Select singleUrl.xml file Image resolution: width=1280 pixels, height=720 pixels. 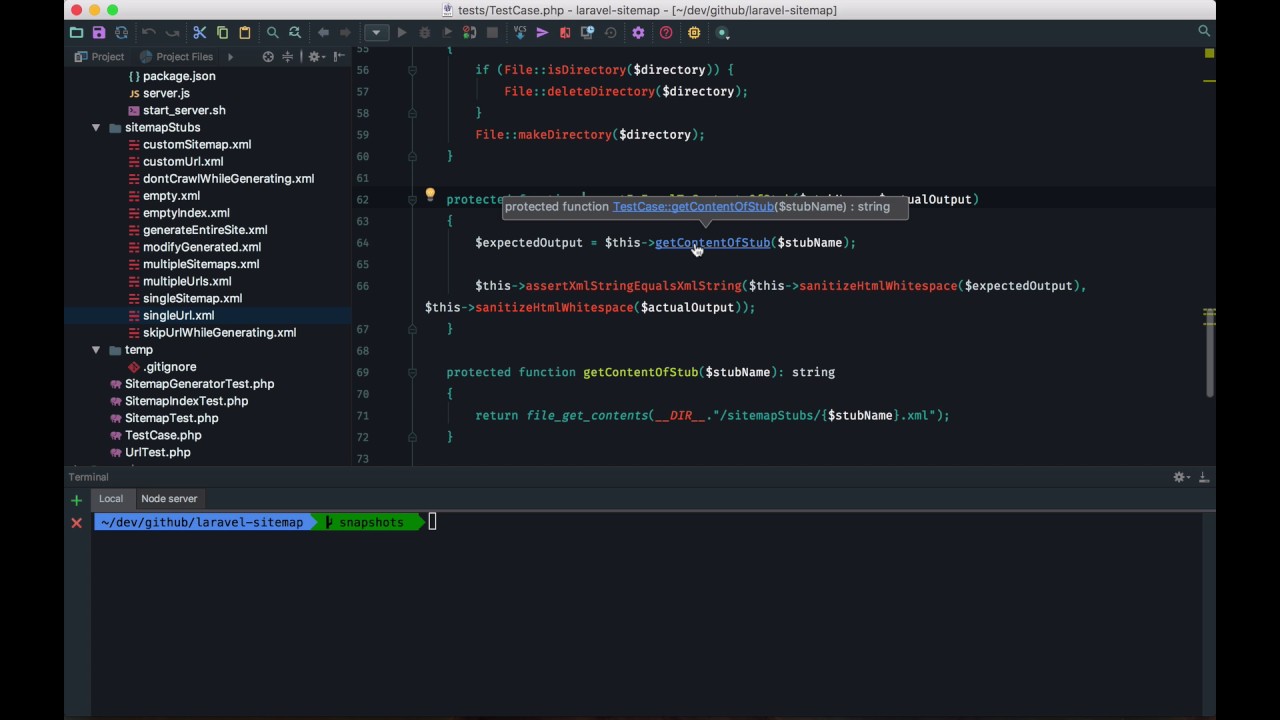coord(178,316)
